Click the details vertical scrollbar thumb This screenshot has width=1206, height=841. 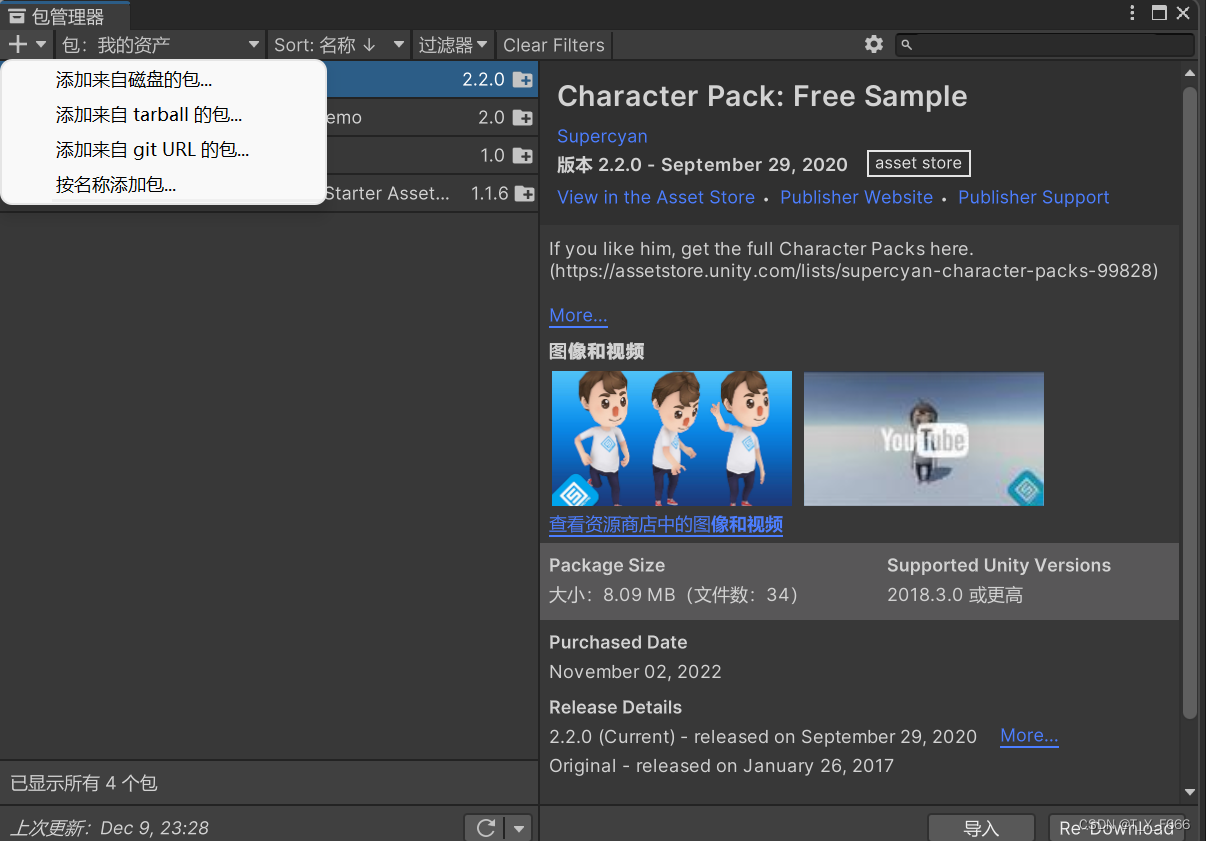[x=1190, y=402]
